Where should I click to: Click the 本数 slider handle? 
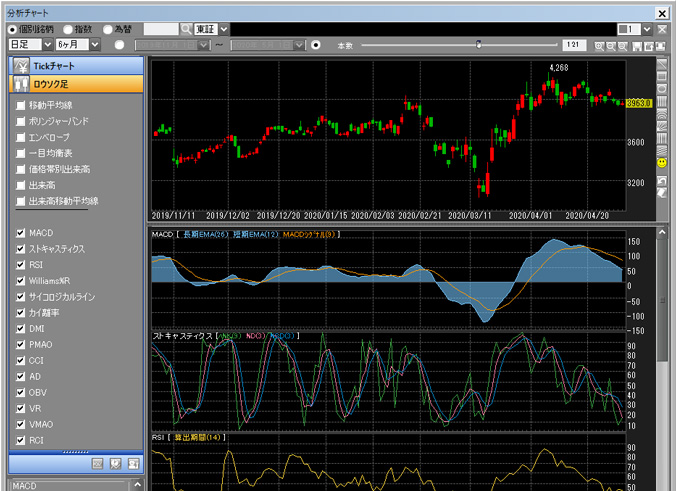pos(479,44)
